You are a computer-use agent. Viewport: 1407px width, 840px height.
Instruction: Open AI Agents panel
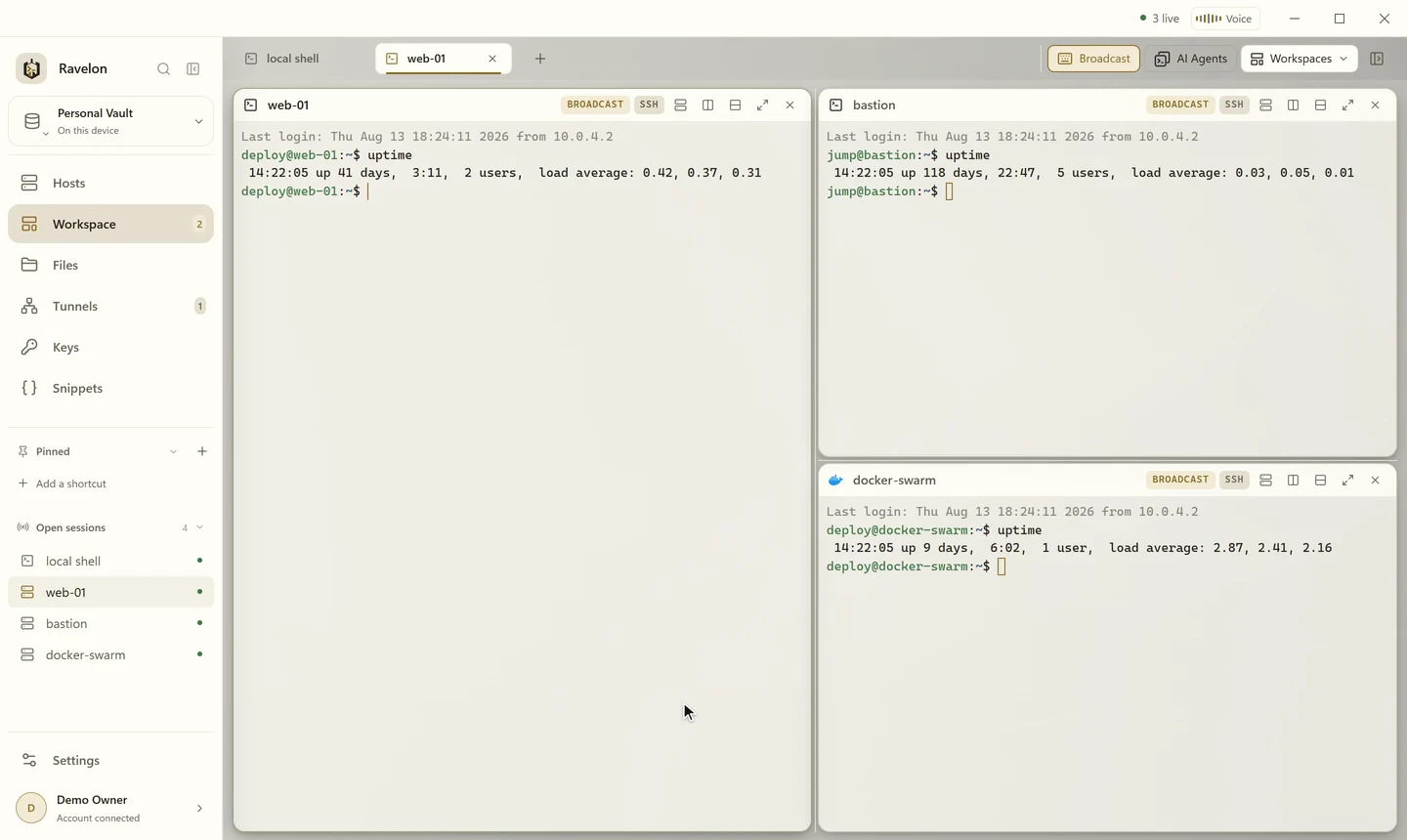(x=1190, y=59)
